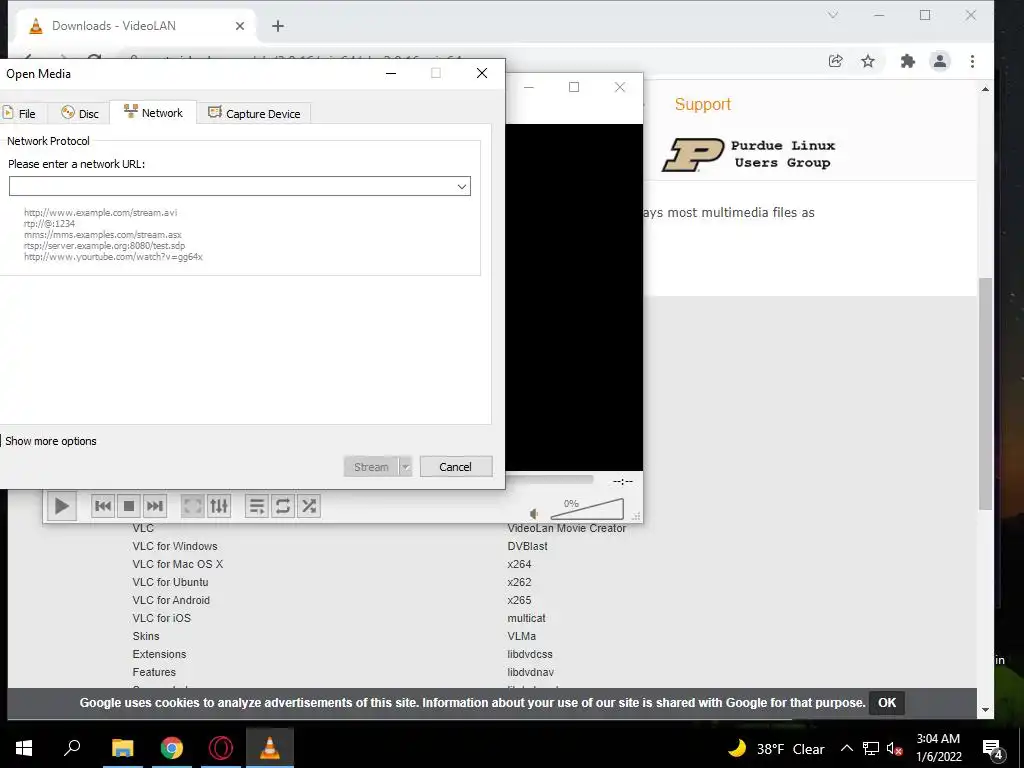Screen dimensions: 1024x768
Task: Open the VLMa link
Action: (522, 636)
